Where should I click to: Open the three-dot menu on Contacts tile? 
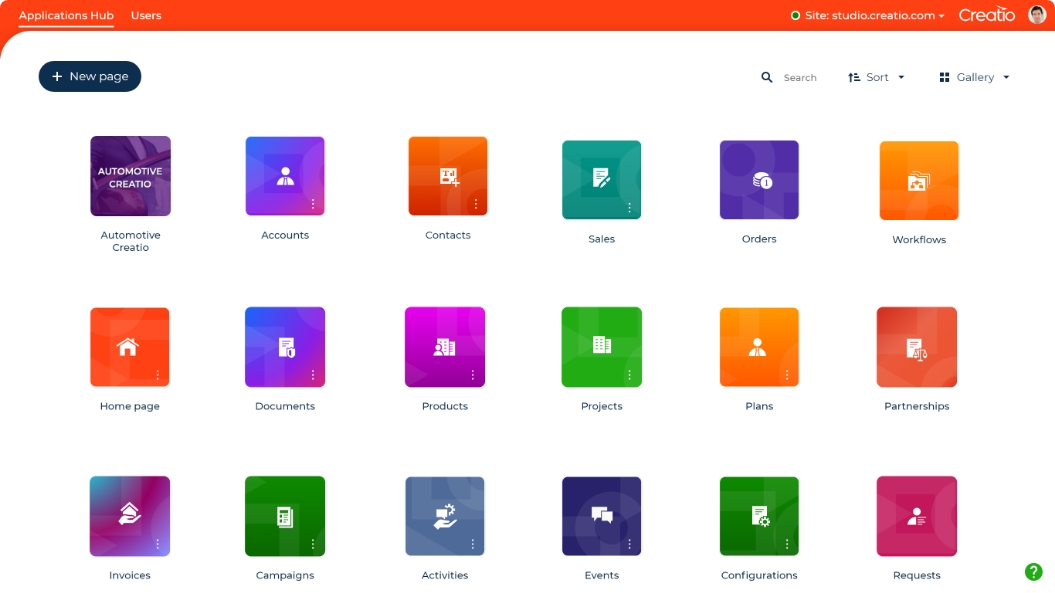[476, 204]
